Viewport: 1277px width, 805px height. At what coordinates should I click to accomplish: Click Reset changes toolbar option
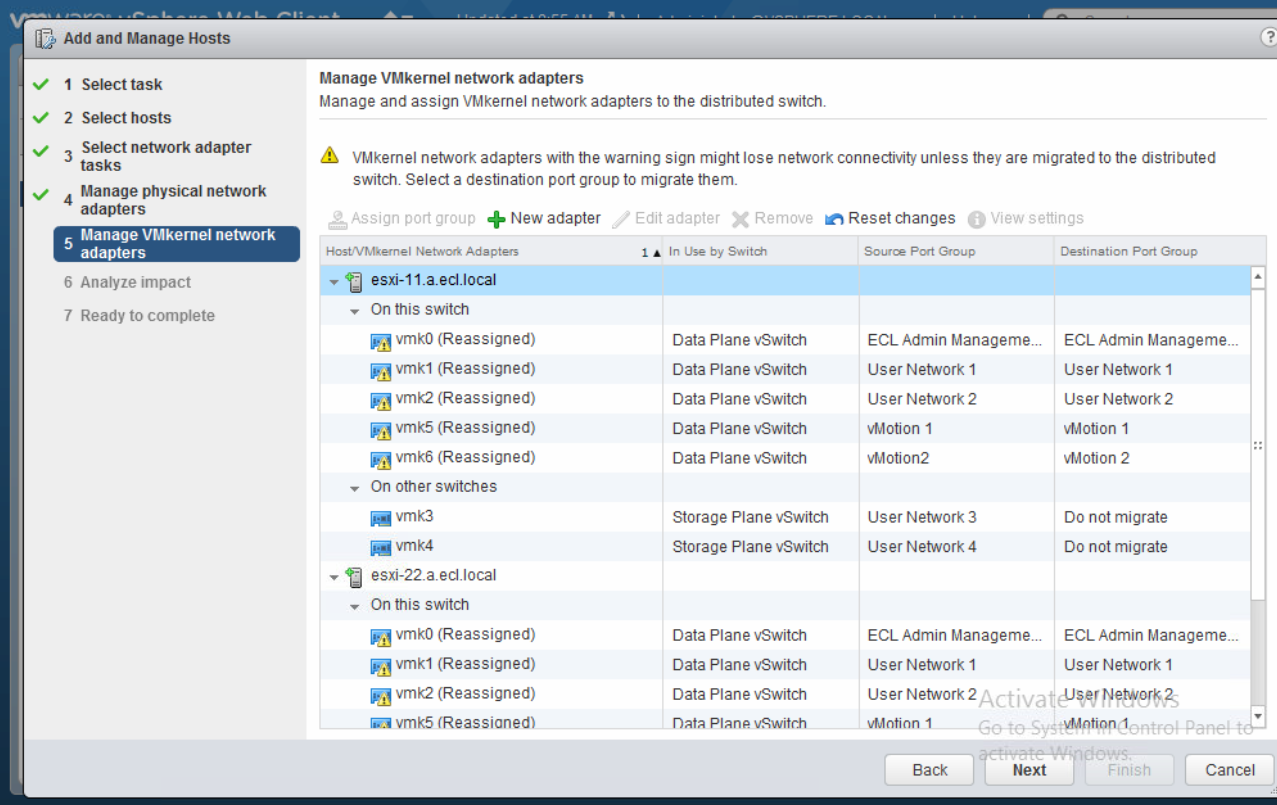[x=890, y=219]
